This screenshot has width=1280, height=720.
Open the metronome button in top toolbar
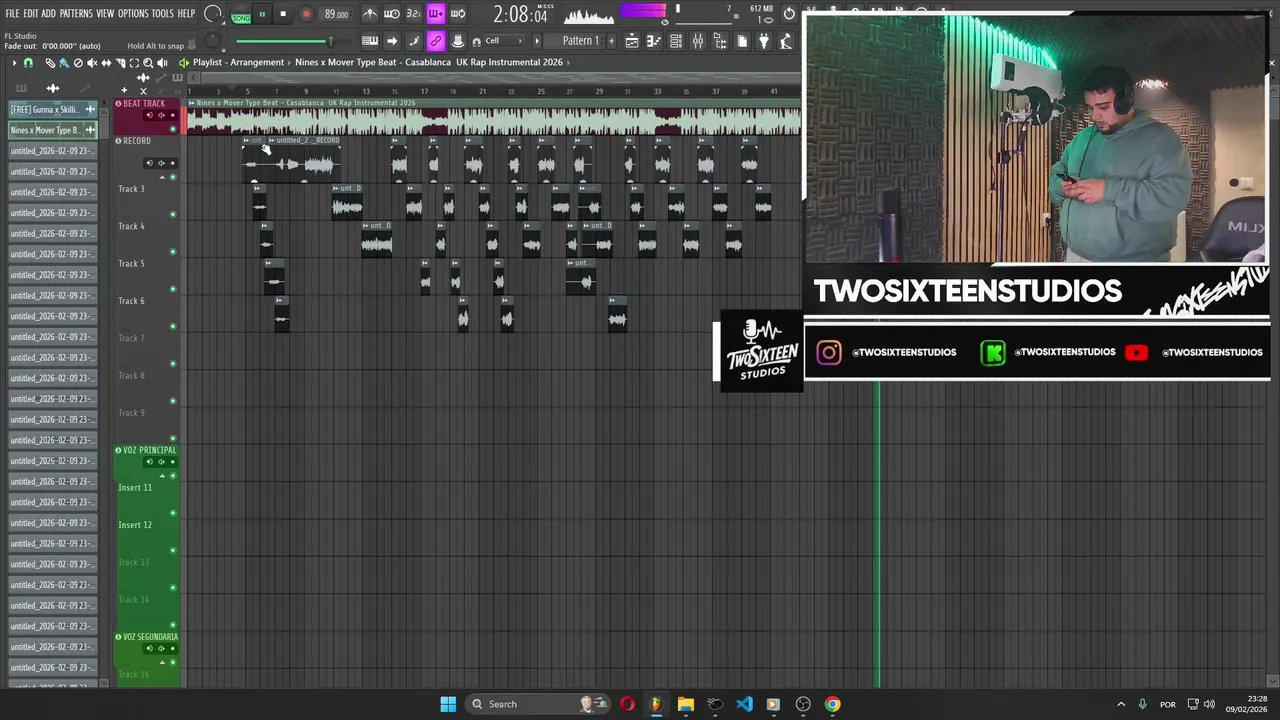click(370, 14)
